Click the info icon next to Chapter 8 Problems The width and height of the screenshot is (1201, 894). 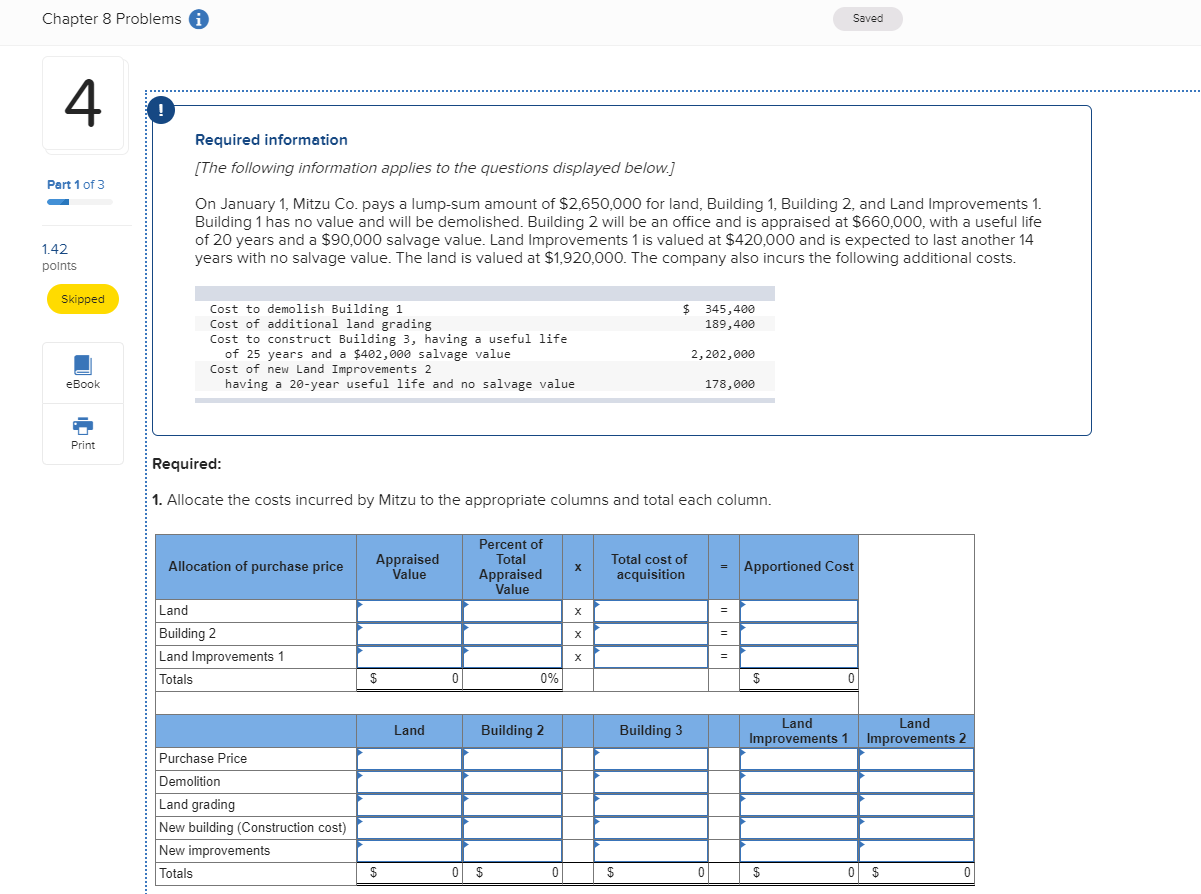tap(197, 18)
